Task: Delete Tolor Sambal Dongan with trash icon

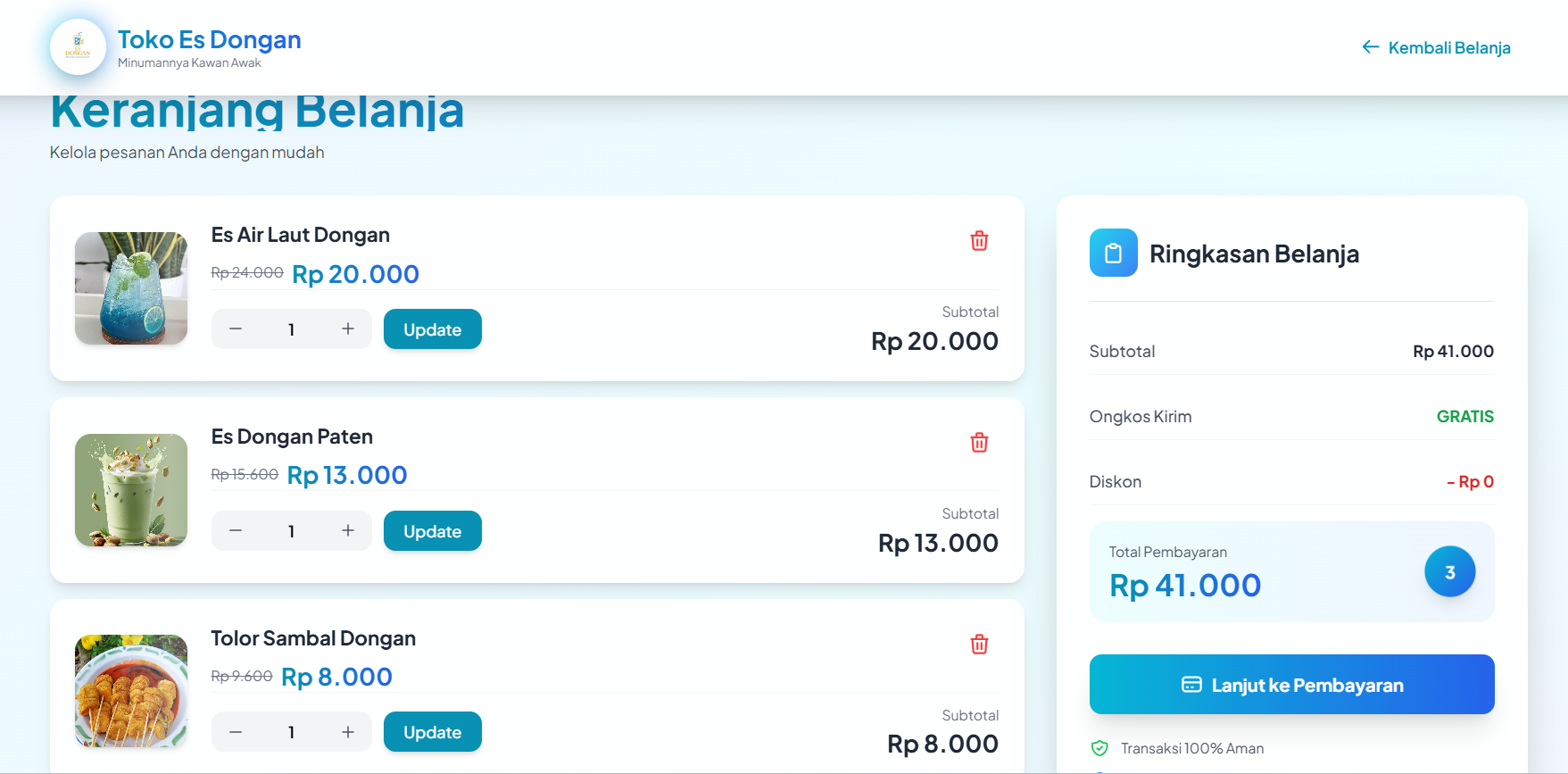Action: coord(979,645)
